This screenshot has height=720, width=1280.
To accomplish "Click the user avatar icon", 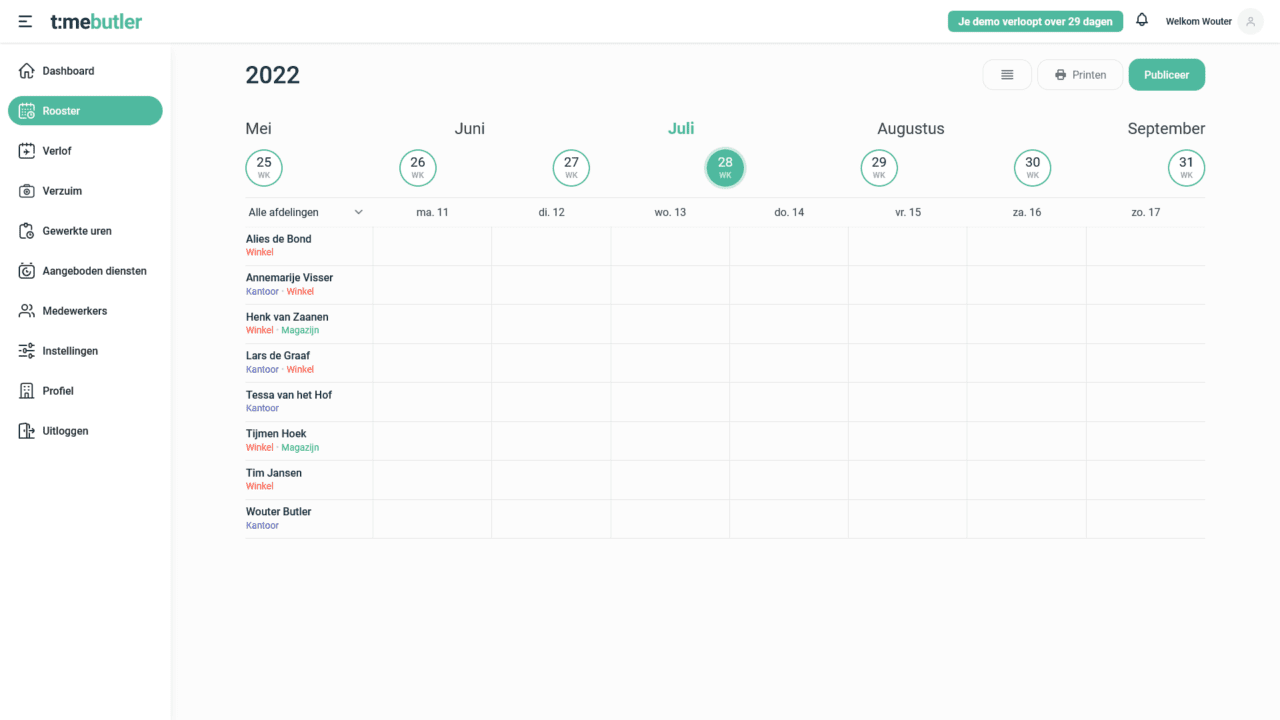I will point(1250,21).
